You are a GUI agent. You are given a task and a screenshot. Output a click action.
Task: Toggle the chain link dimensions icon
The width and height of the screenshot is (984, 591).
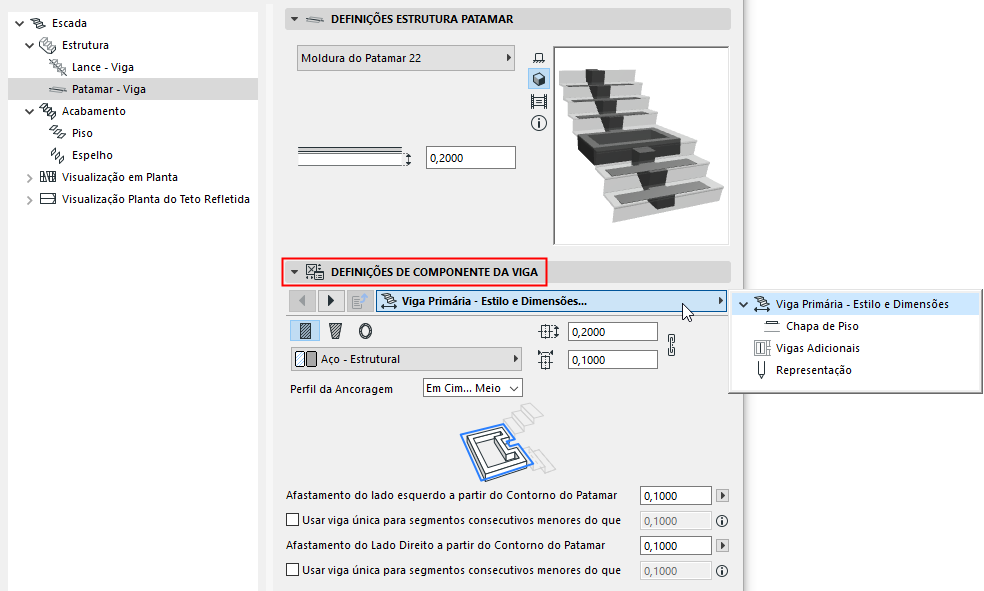(671, 346)
